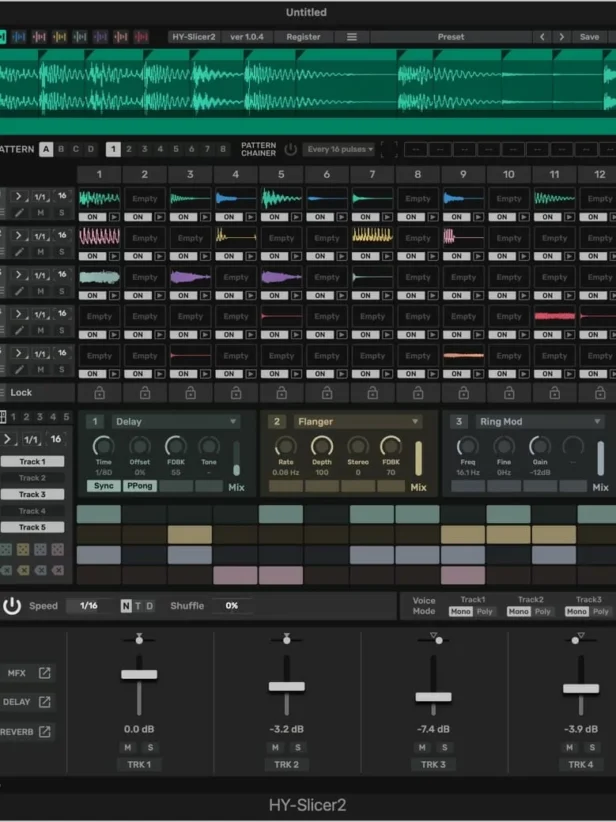Toggle the sequencer power button beside Speed
616x822 pixels.
[12, 606]
